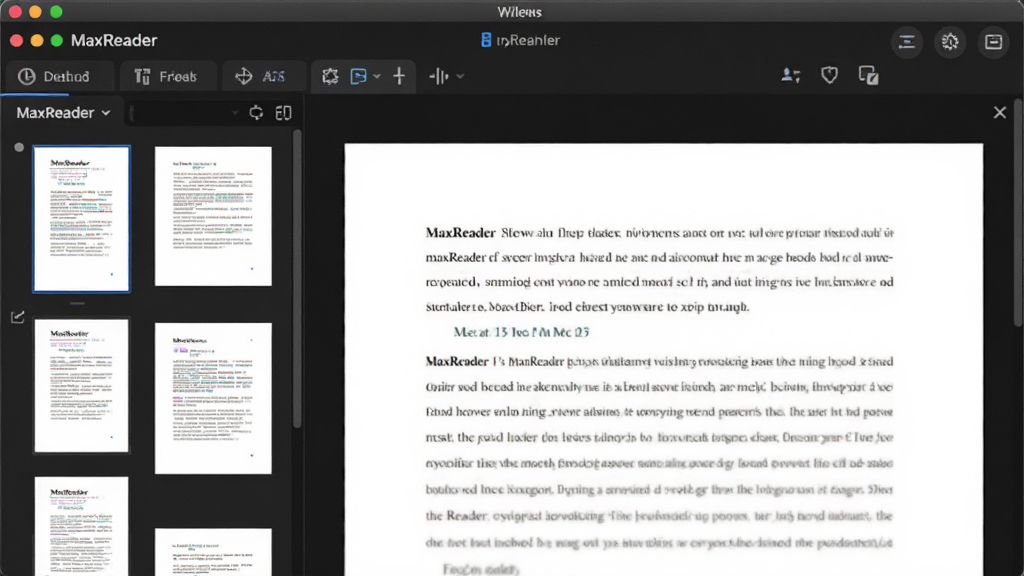This screenshot has height=576, width=1024.
Task: Click the plus add icon in the toolbar
Action: tap(399, 76)
